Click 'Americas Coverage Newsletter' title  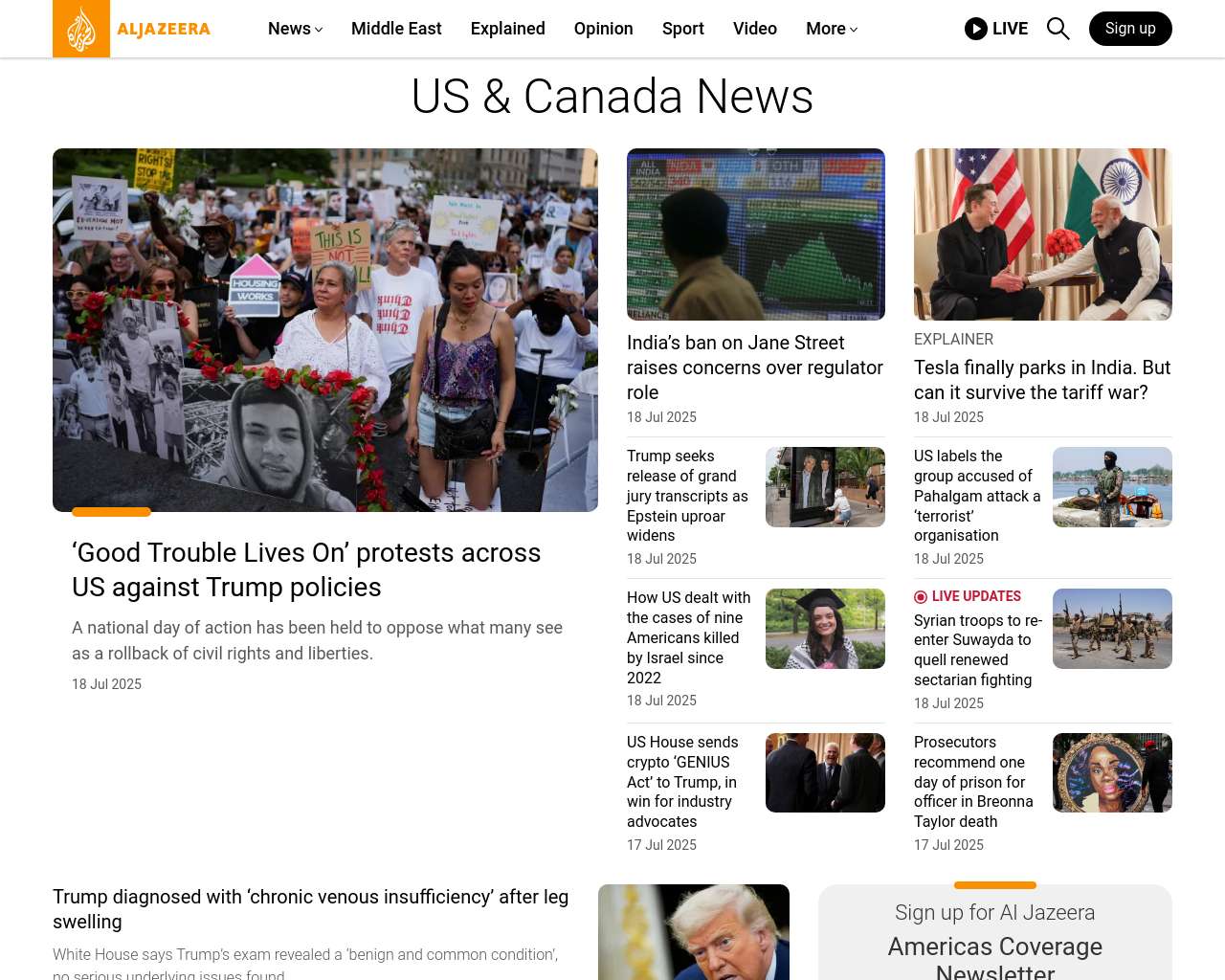point(995,957)
